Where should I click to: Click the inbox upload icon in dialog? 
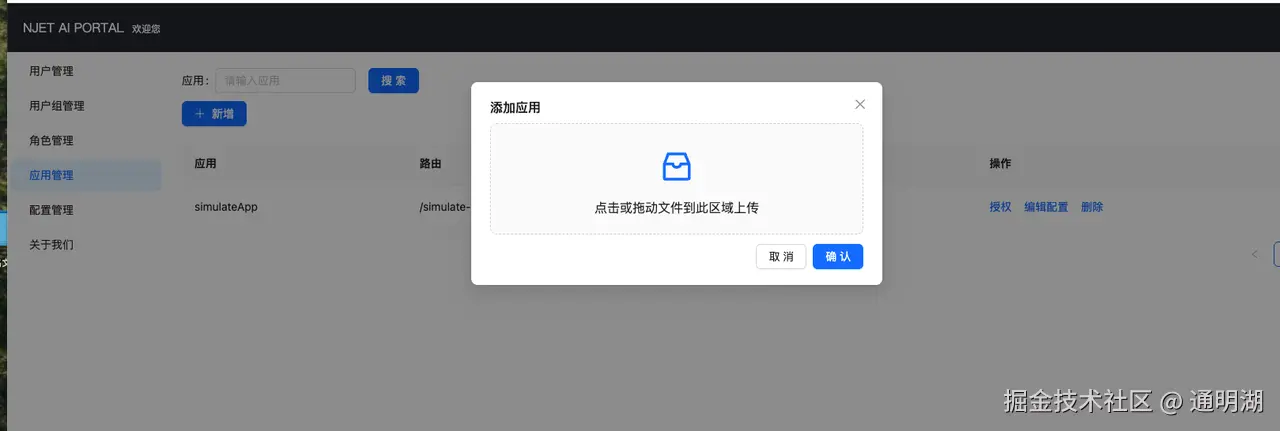tap(677, 166)
